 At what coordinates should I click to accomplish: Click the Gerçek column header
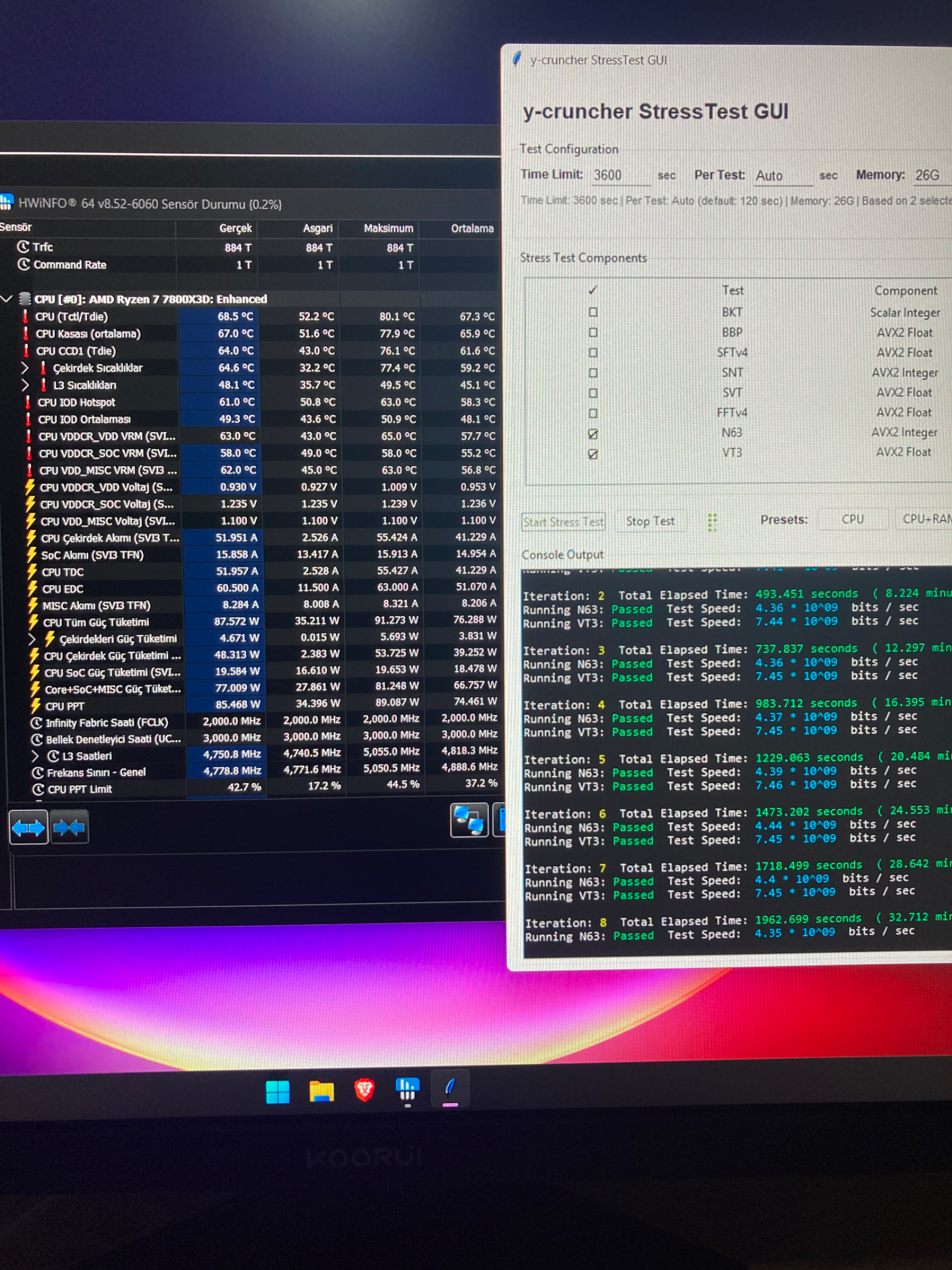coord(235,228)
